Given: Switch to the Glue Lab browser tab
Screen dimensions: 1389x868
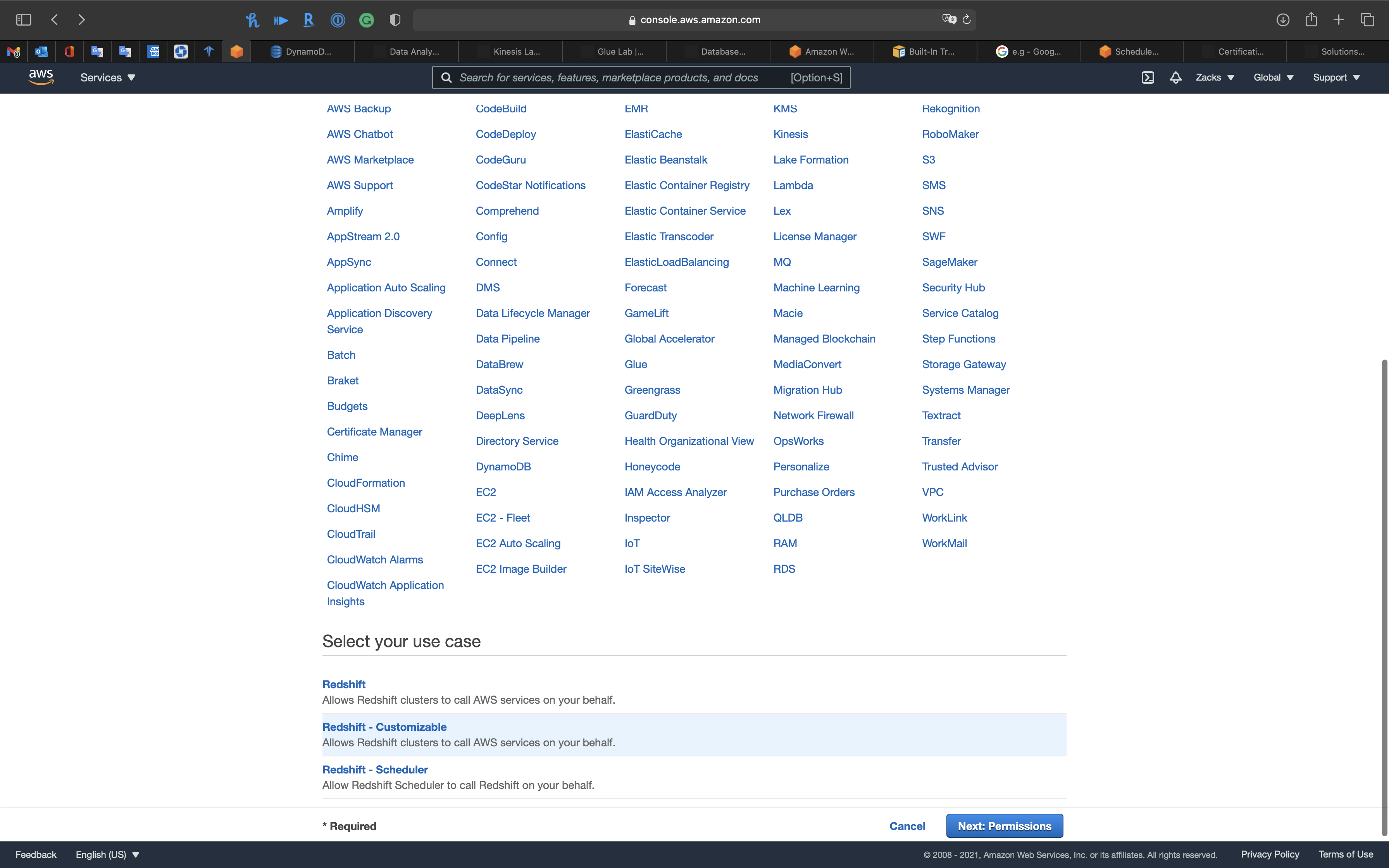Looking at the screenshot, I should [614, 52].
